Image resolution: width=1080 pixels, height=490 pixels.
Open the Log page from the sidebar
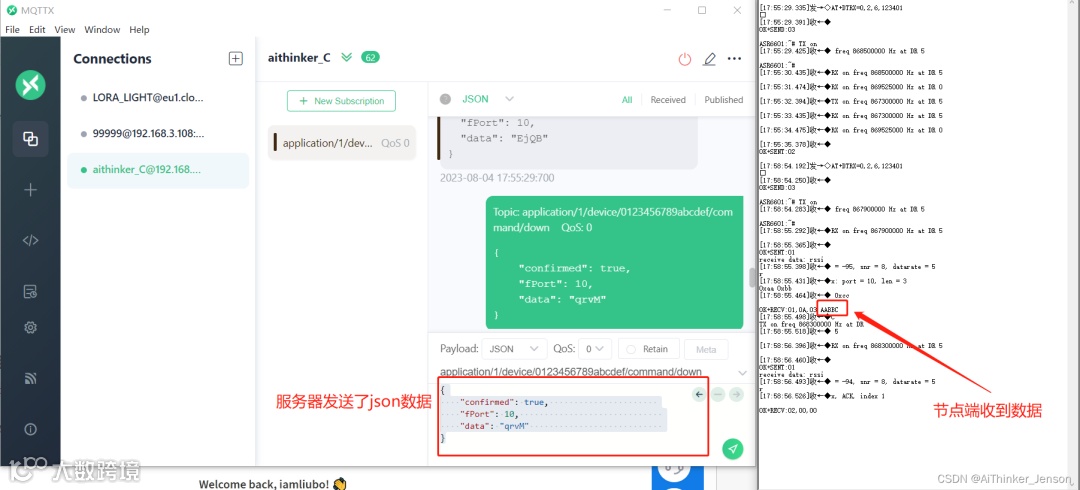(x=30, y=292)
